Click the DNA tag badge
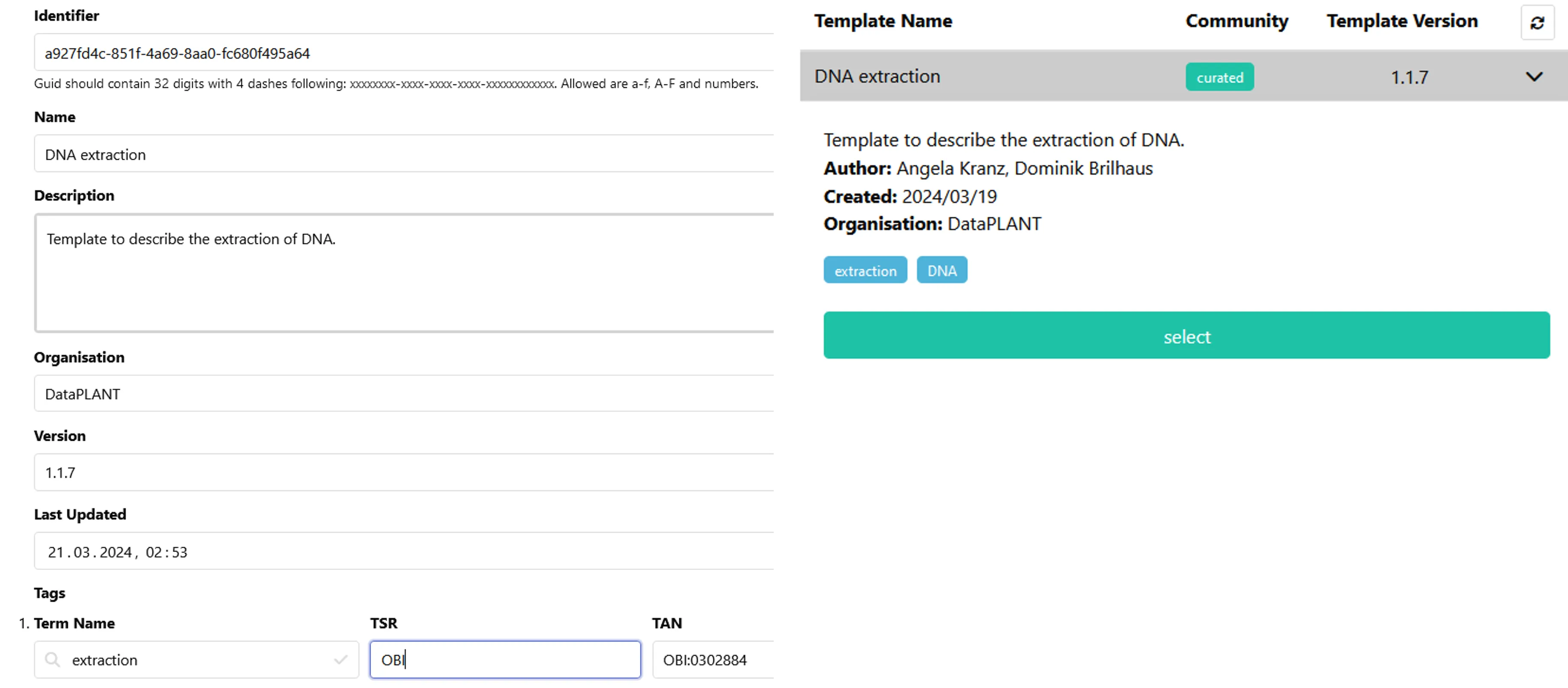Screen dimensions: 1568x688 click(942, 270)
